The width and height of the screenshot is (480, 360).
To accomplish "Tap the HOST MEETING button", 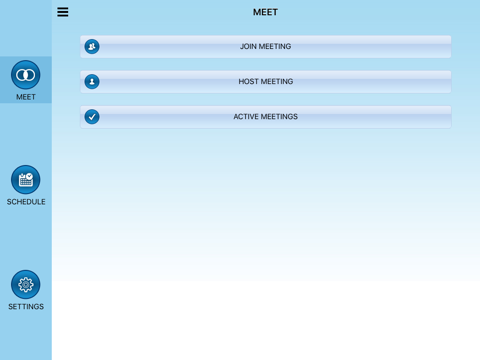I will pyautogui.click(x=266, y=82).
